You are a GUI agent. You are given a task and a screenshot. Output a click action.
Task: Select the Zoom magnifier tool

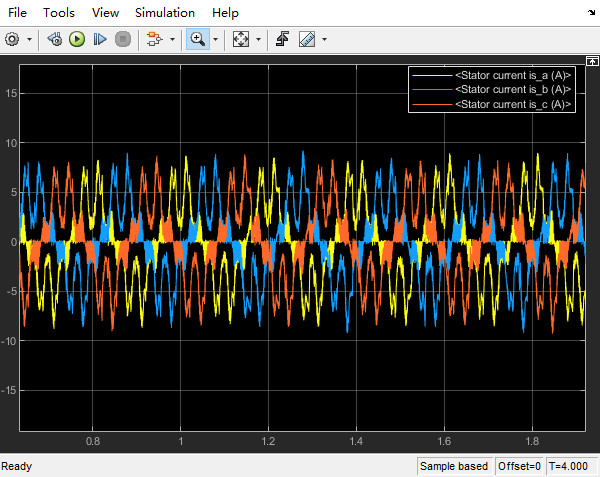pyautogui.click(x=197, y=40)
